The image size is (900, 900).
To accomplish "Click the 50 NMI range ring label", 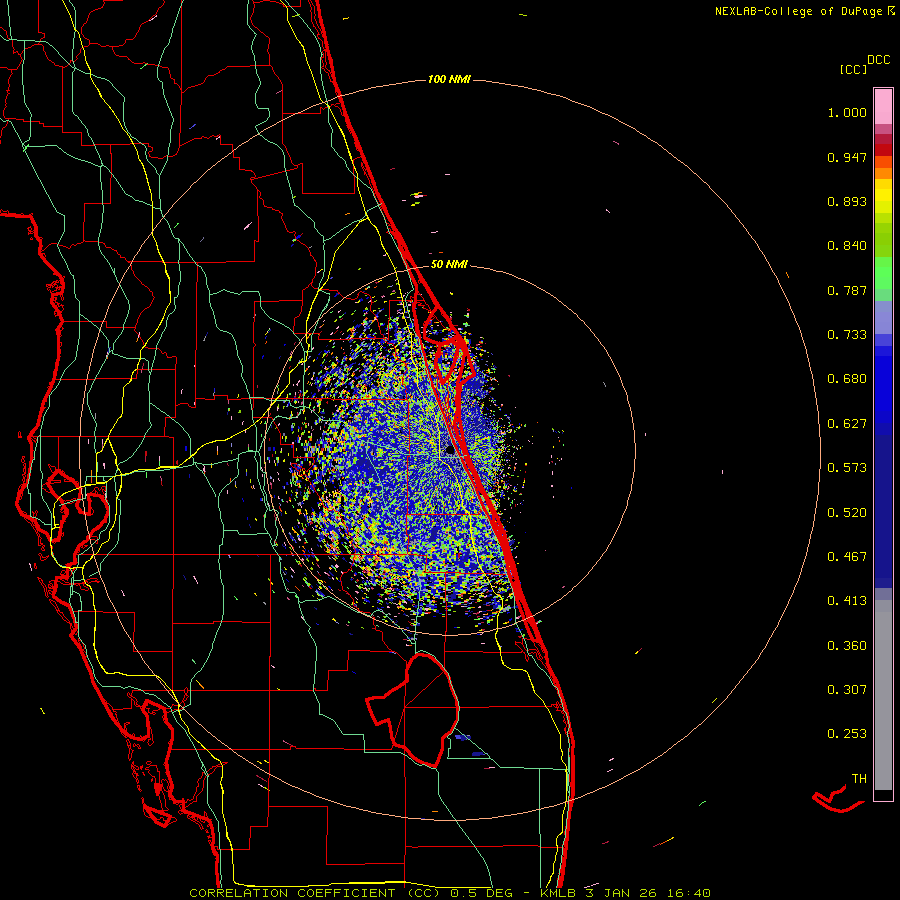I will (x=449, y=265).
